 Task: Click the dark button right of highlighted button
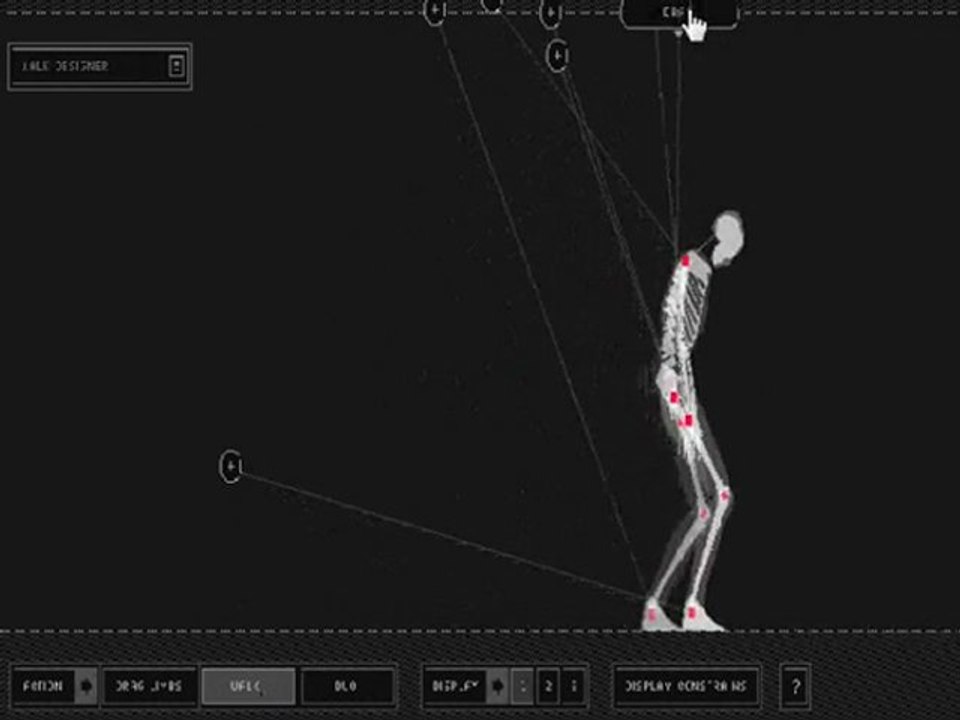[347, 686]
